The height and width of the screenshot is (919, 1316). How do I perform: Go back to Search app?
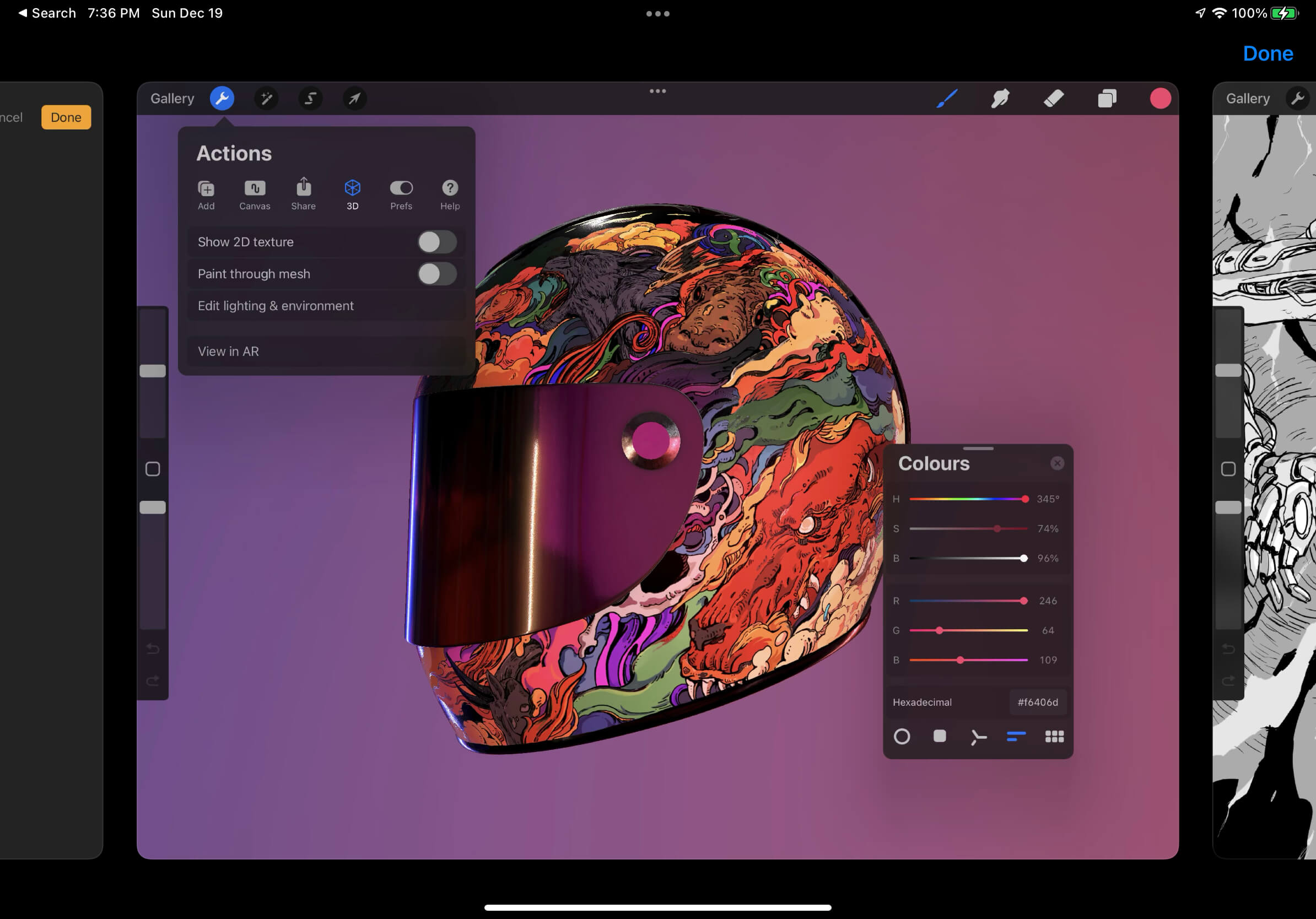(47, 13)
